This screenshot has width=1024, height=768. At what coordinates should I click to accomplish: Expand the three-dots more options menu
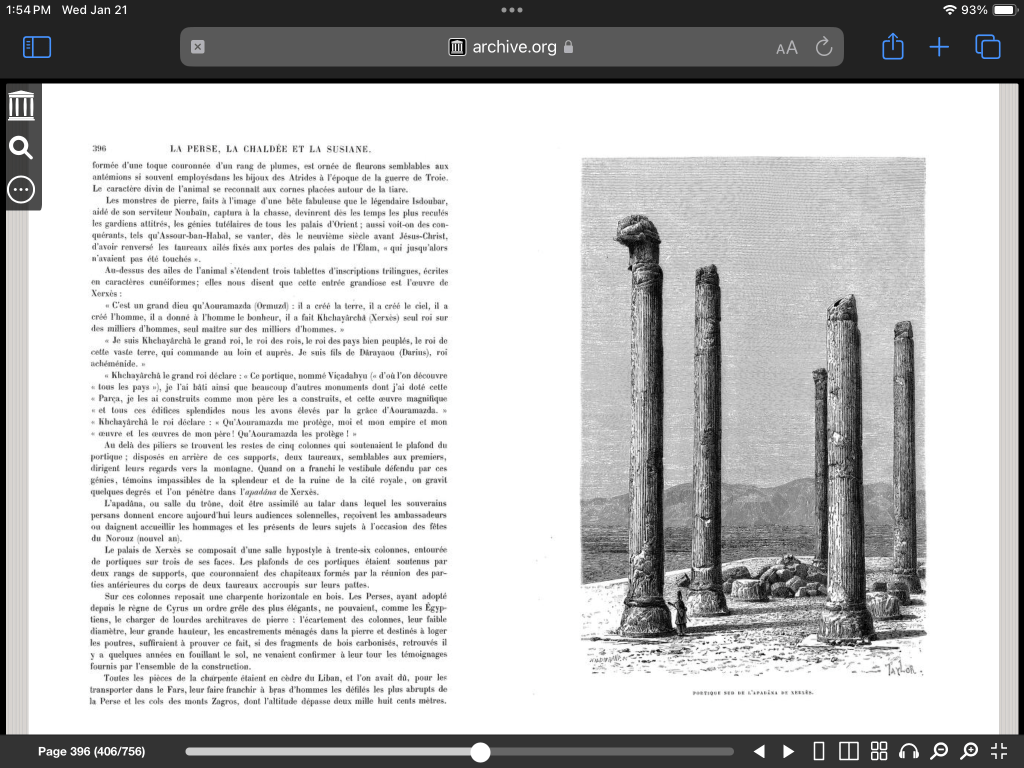coord(21,189)
